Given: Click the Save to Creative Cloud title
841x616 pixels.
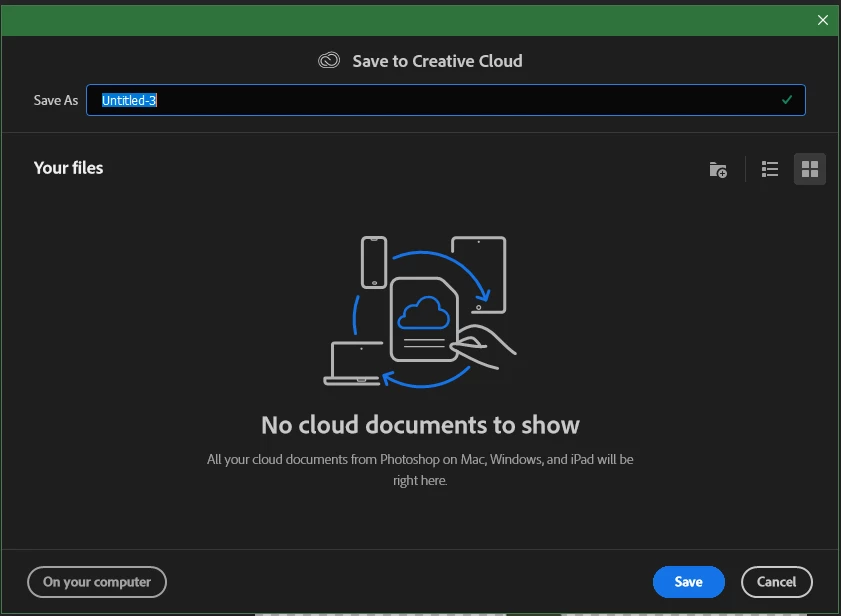Looking at the screenshot, I should [x=437, y=61].
